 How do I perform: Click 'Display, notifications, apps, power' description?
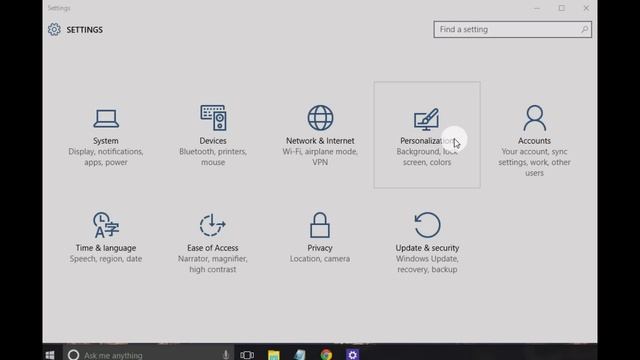(106, 157)
